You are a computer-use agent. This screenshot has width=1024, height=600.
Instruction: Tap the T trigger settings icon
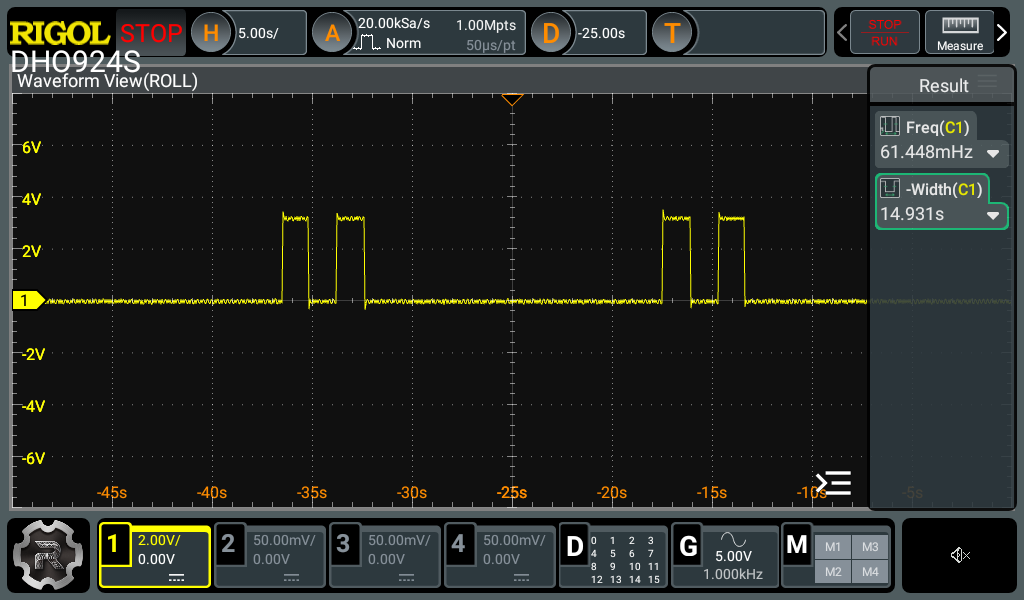672,33
